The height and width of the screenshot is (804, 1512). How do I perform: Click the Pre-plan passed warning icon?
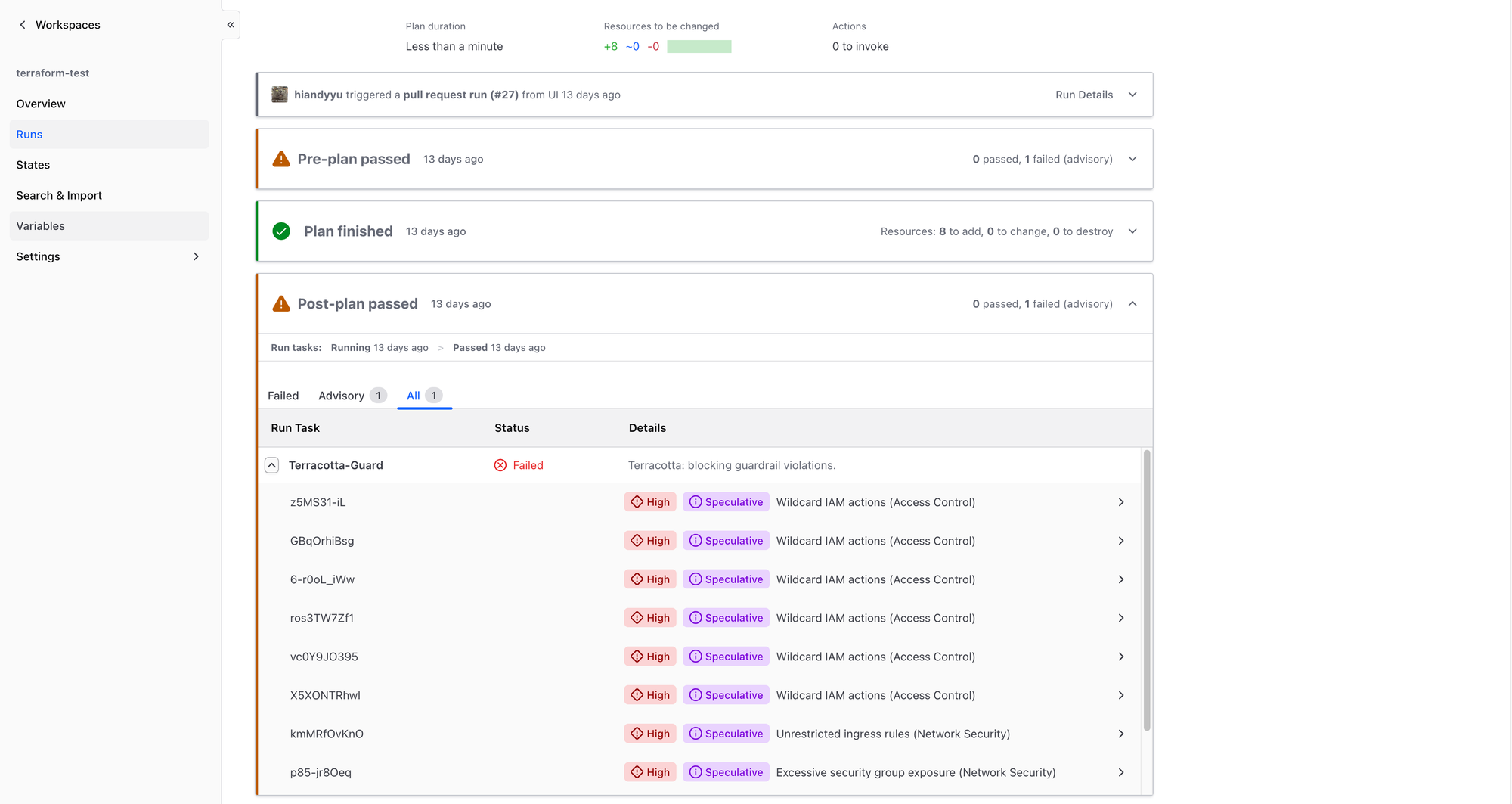point(281,159)
